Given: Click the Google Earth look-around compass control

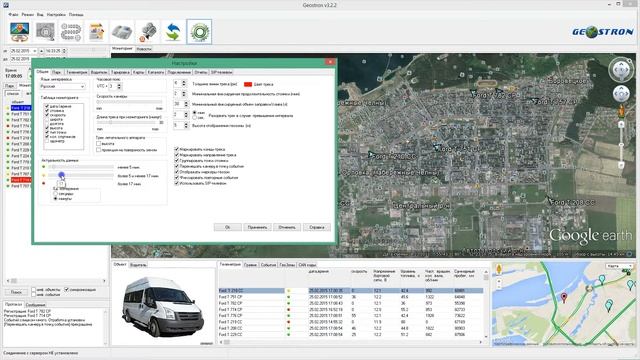Looking at the screenshot, I should pos(621,70).
